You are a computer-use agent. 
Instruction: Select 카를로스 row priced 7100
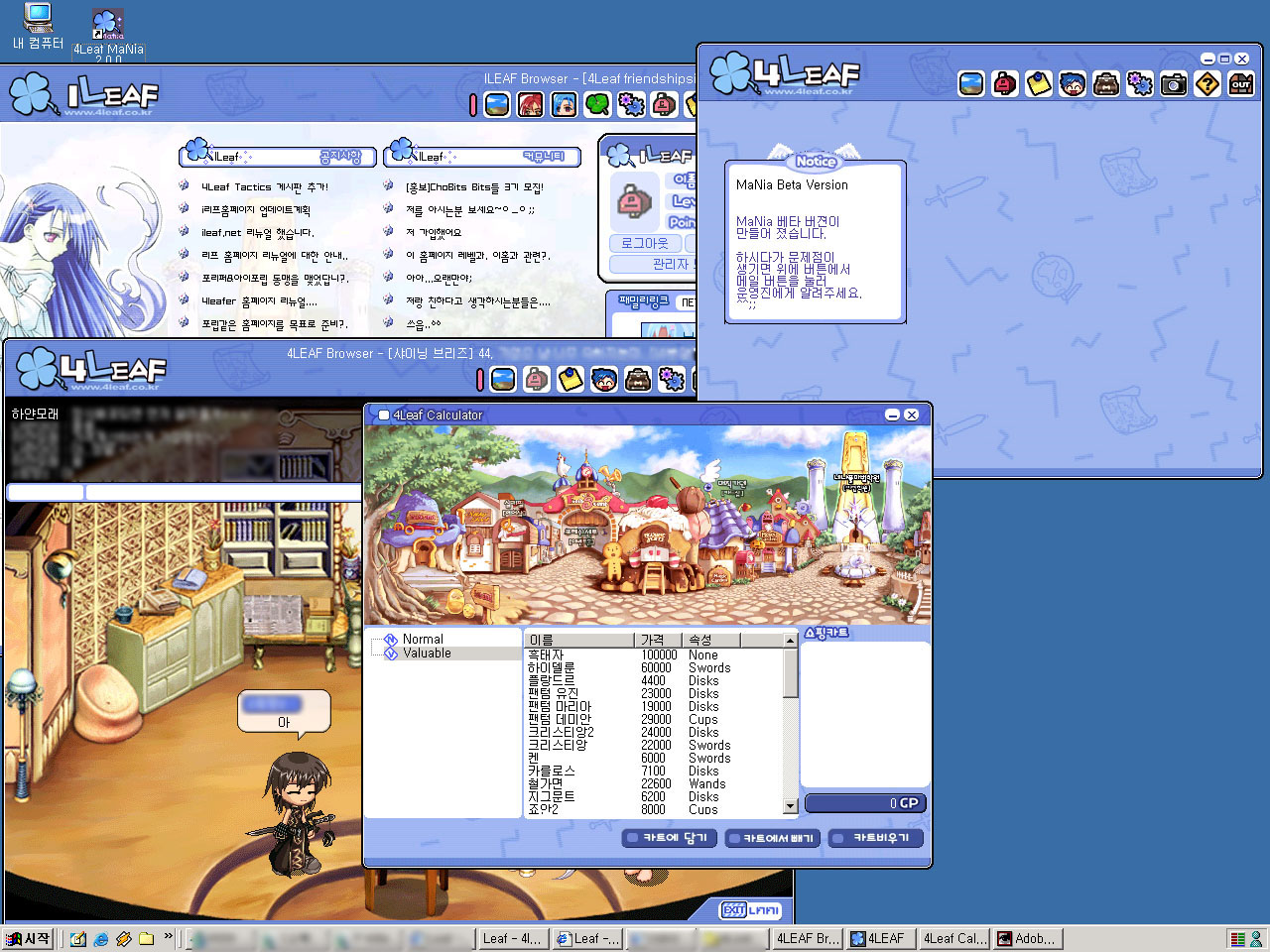[654, 772]
